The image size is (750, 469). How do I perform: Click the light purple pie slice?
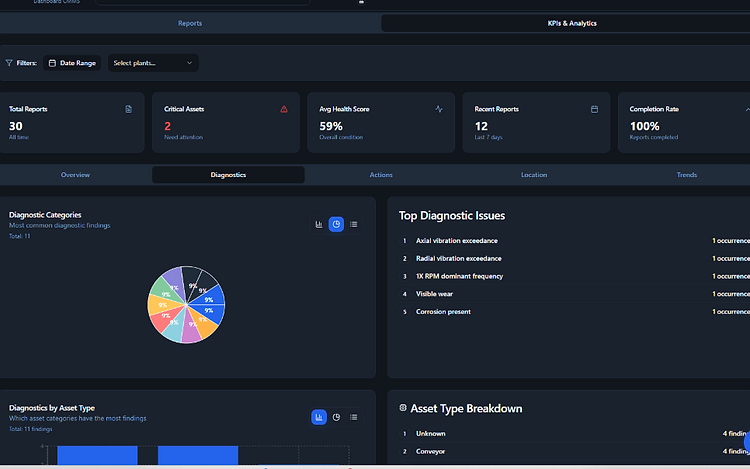[176, 282]
